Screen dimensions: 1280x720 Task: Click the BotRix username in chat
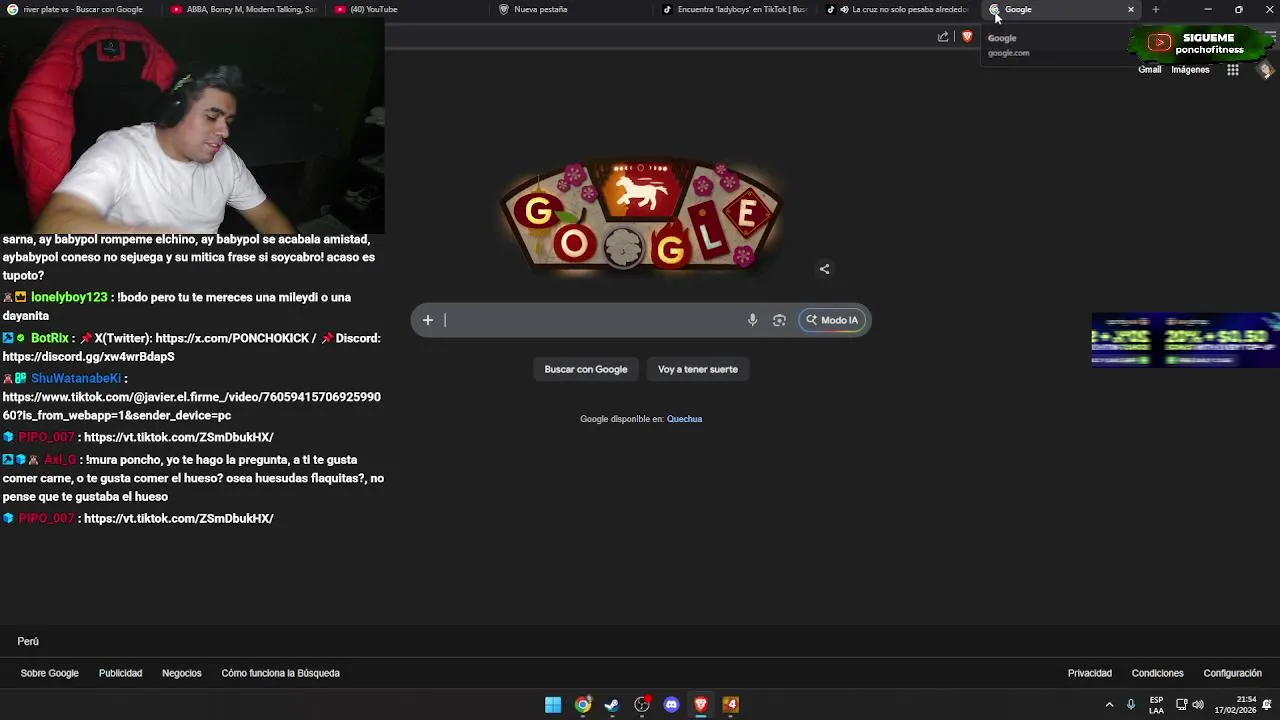click(50, 338)
